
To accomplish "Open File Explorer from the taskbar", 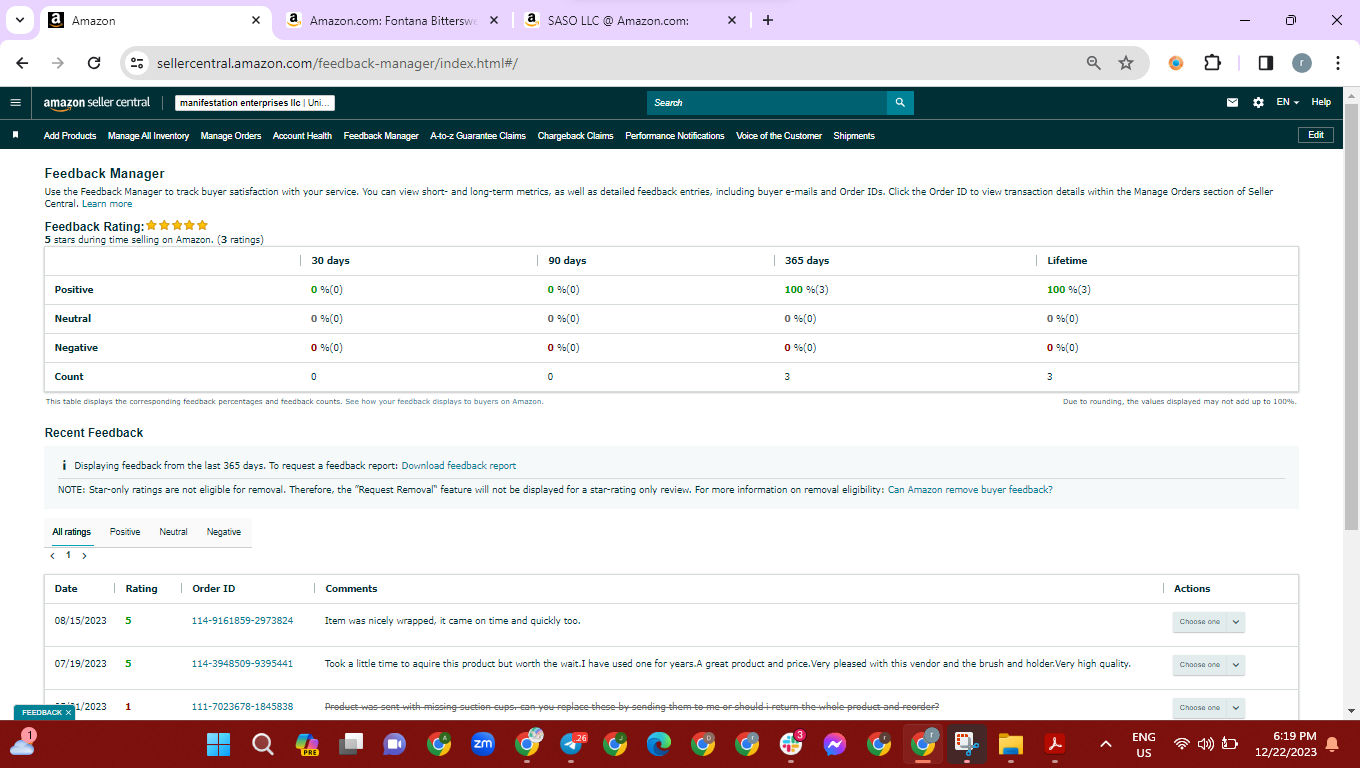I will (x=1011, y=744).
